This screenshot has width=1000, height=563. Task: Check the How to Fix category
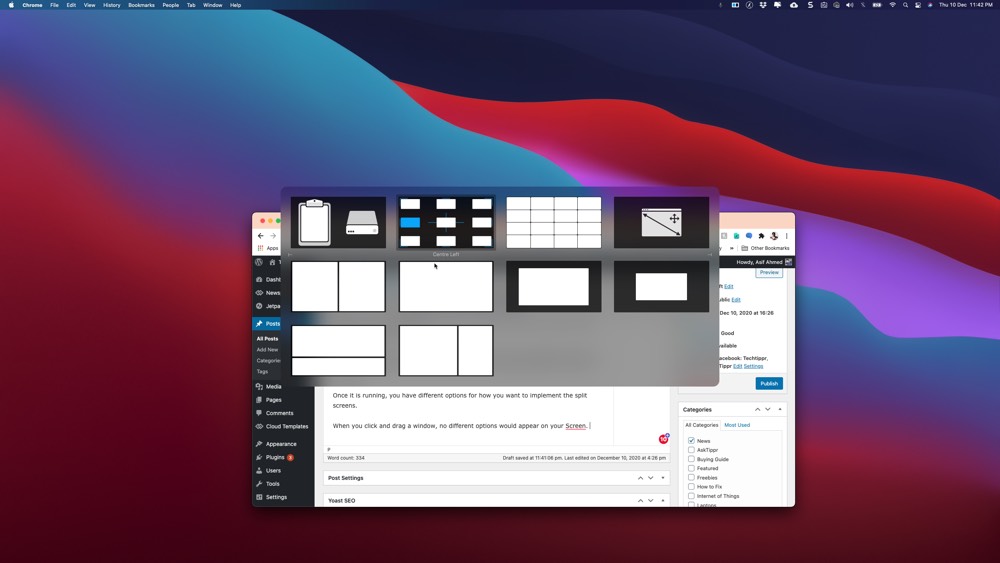pyautogui.click(x=691, y=486)
